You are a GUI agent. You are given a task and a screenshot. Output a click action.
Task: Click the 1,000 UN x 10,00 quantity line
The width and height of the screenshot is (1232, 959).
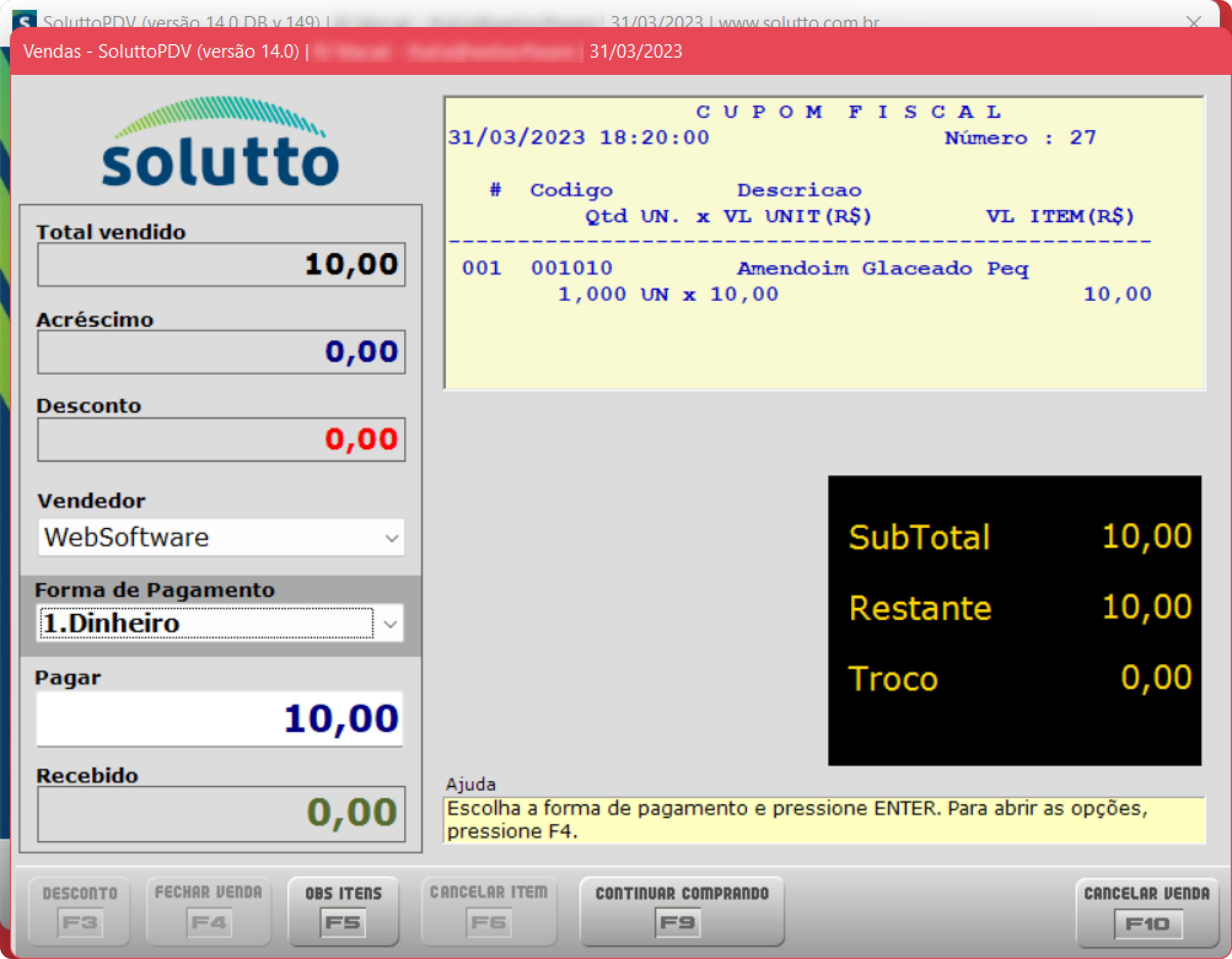click(668, 294)
